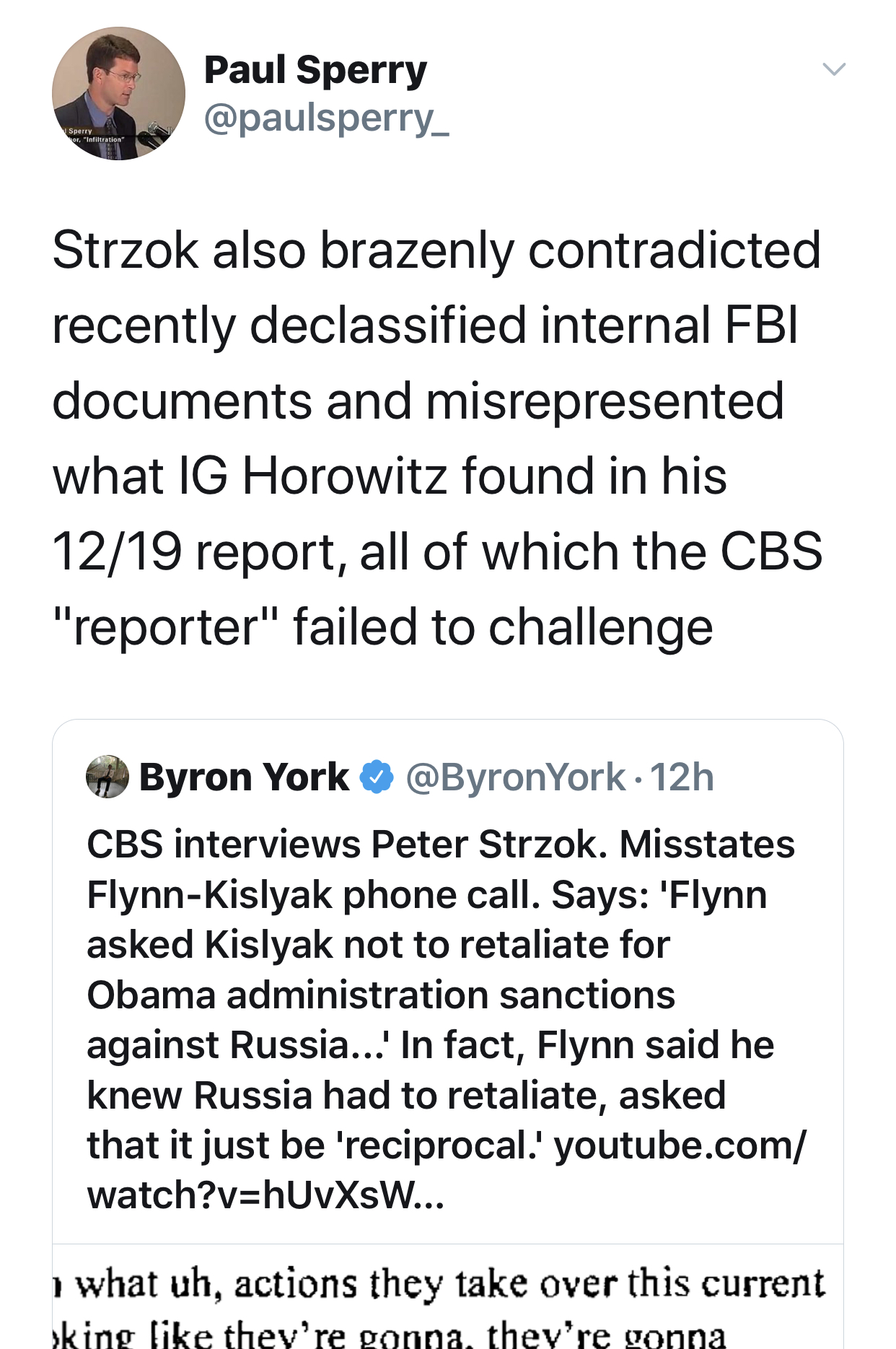This screenshot has width=896, height=1349.
Task: Tap Byron York's small avatar
Action: (107, 777)
